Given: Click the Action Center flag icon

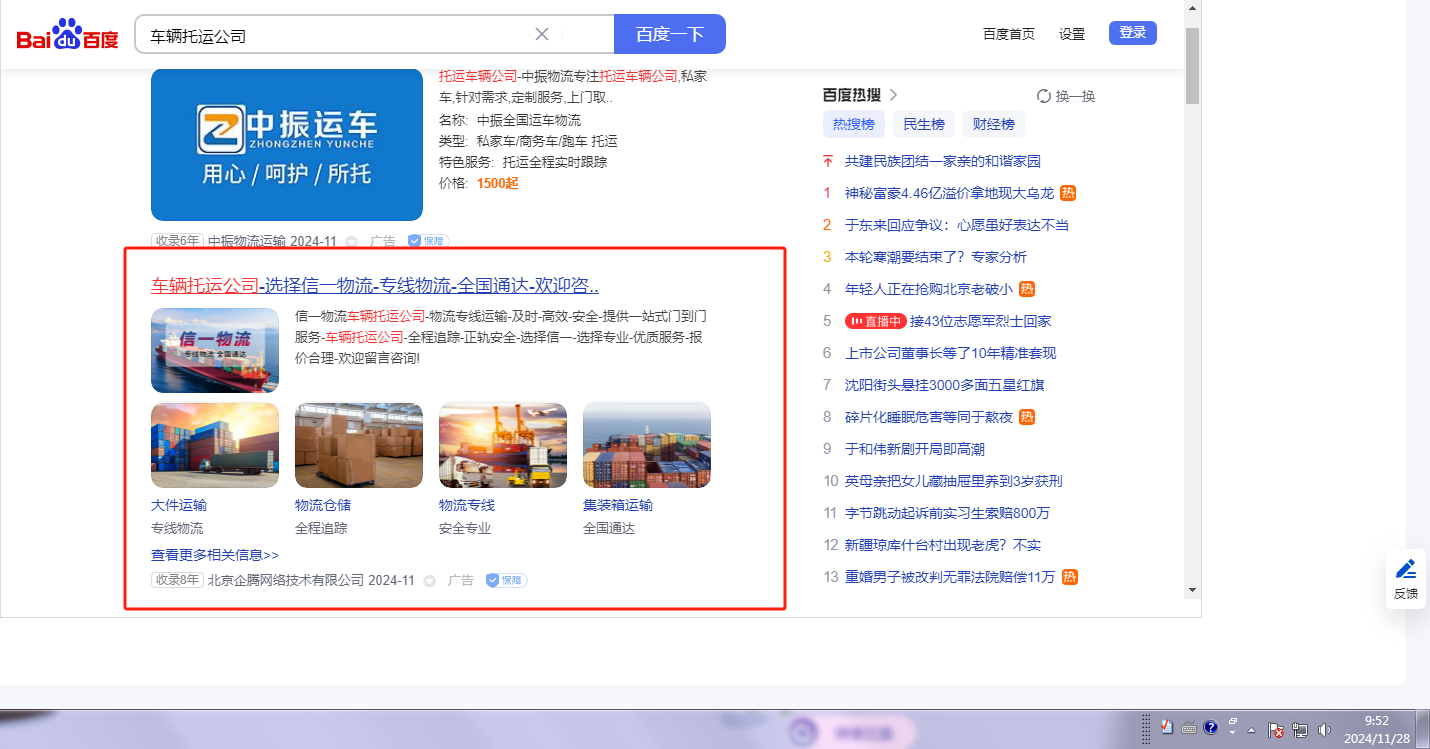Looking at the screenshot, I should pyautogui.click(x=1276, y=729).
